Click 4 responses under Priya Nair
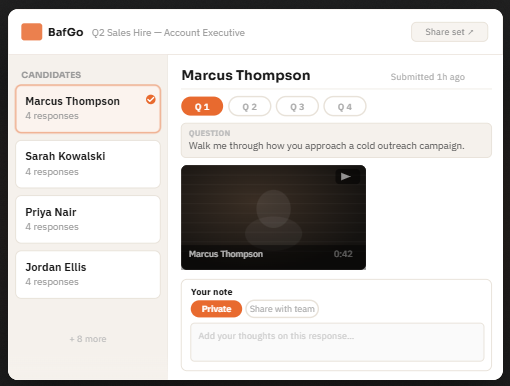The image size is (510, 386). pyautogui.click(x=52, y=227)
